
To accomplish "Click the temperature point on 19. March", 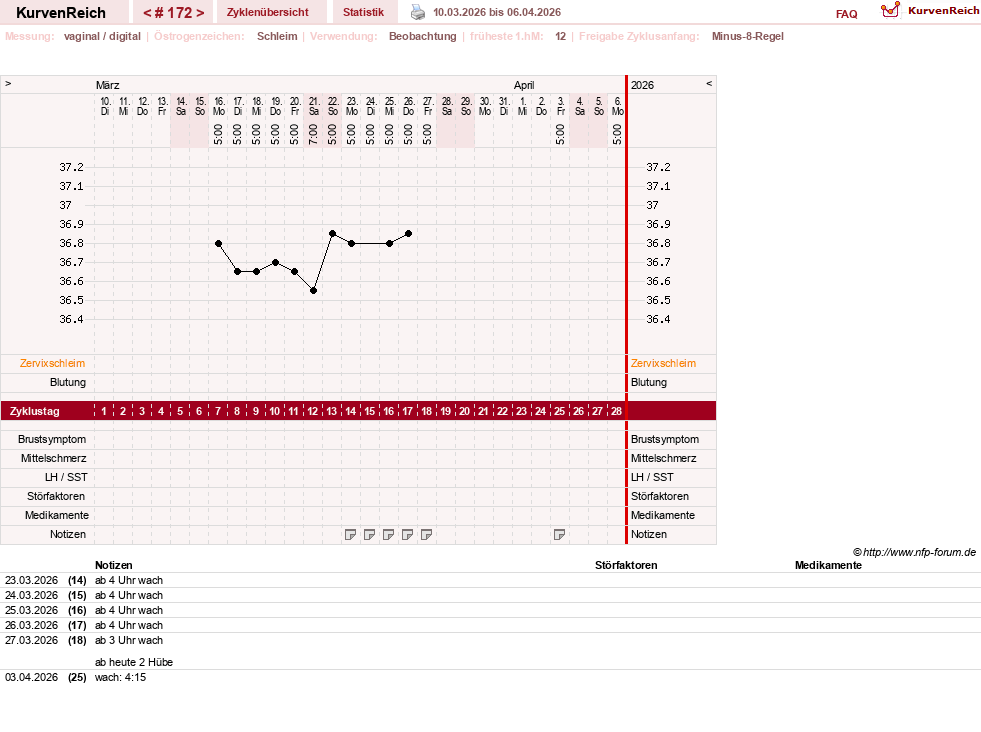I will [x=275, y=262].
